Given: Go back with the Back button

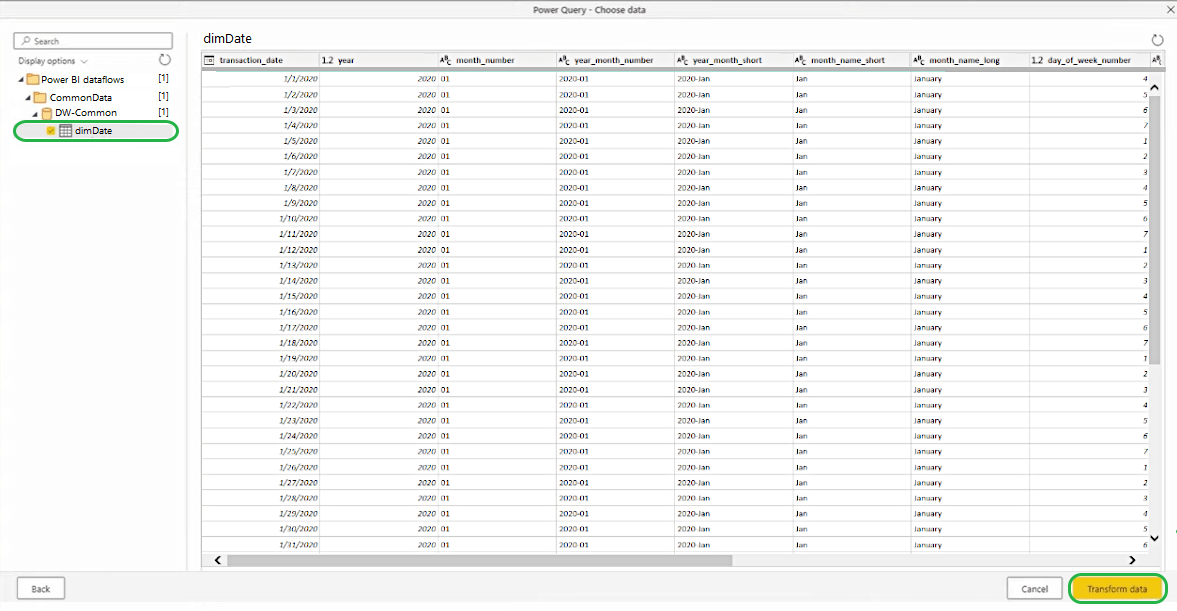Looking at the screenshot, I should (x=41, y=589).
